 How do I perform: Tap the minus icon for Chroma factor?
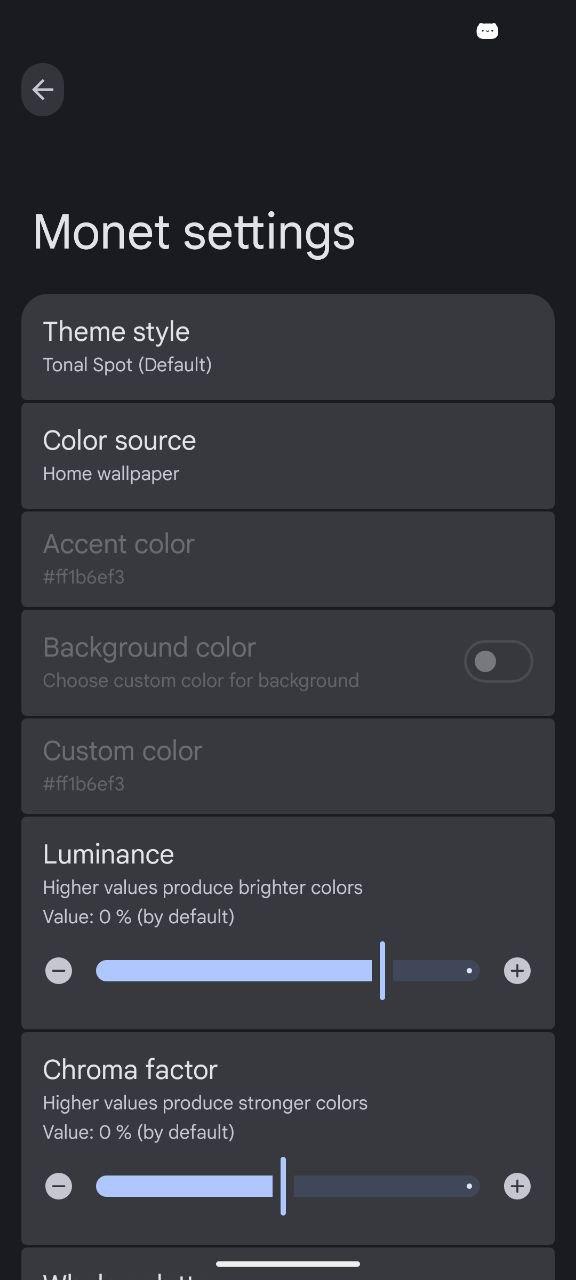pyautogui.click(x=59, y=1186)
